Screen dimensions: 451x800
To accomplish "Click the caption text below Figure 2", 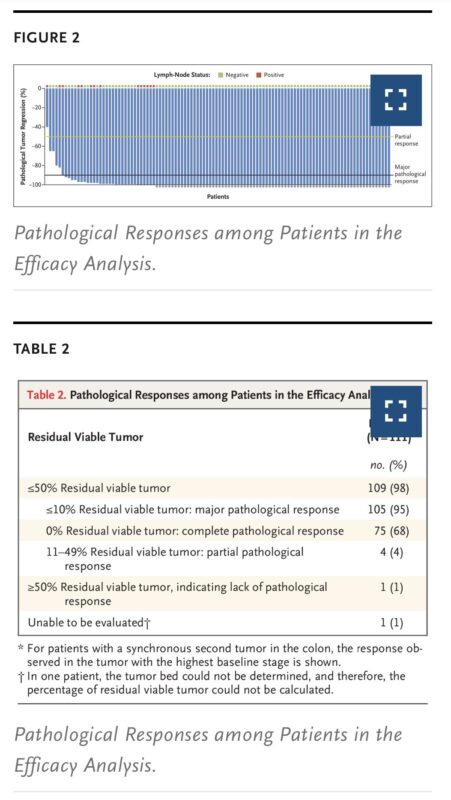I will (x=208, y=248).
